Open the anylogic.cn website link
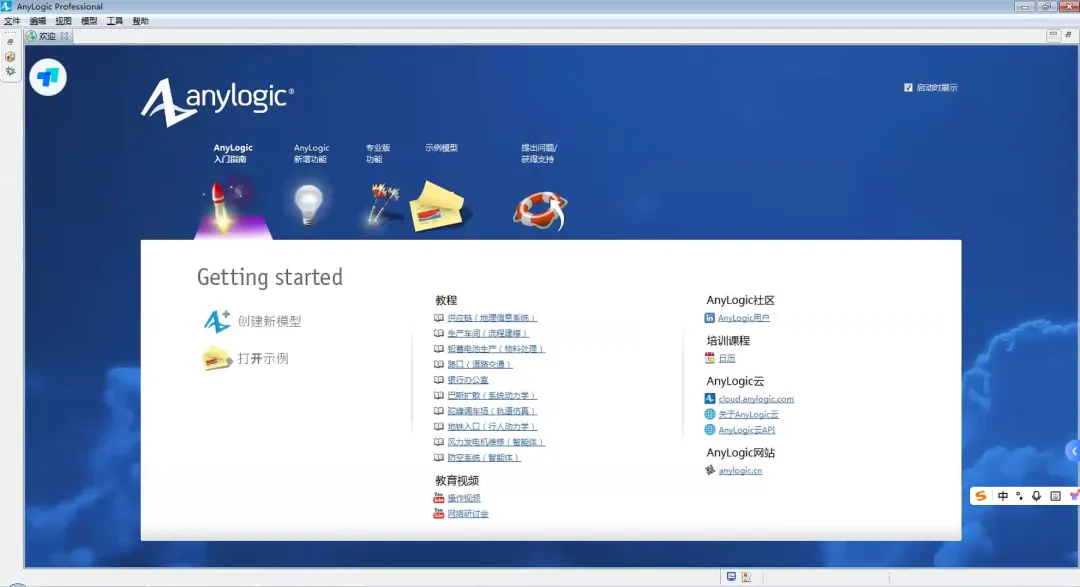The image size is (1080, 587). pos(740,471)
